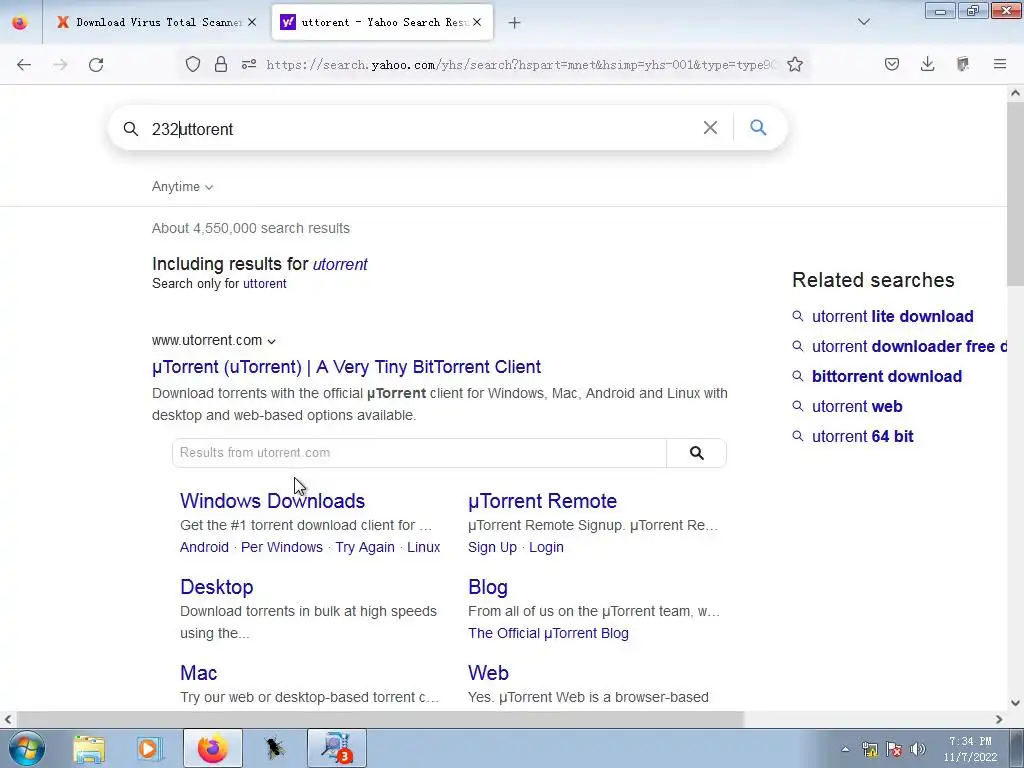Open the Web sitelink
Screen dimensions: 1024x768
pos(488,673)
